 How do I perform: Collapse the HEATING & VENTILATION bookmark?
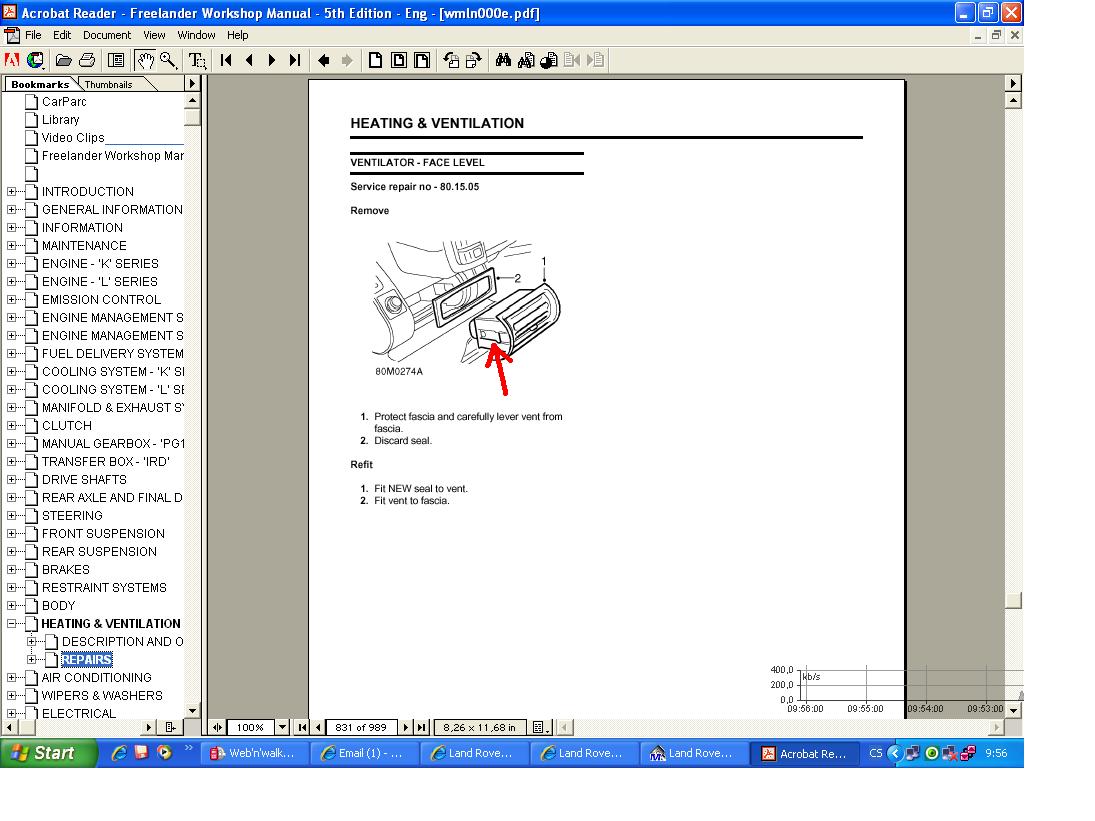(x=12, y=624)
